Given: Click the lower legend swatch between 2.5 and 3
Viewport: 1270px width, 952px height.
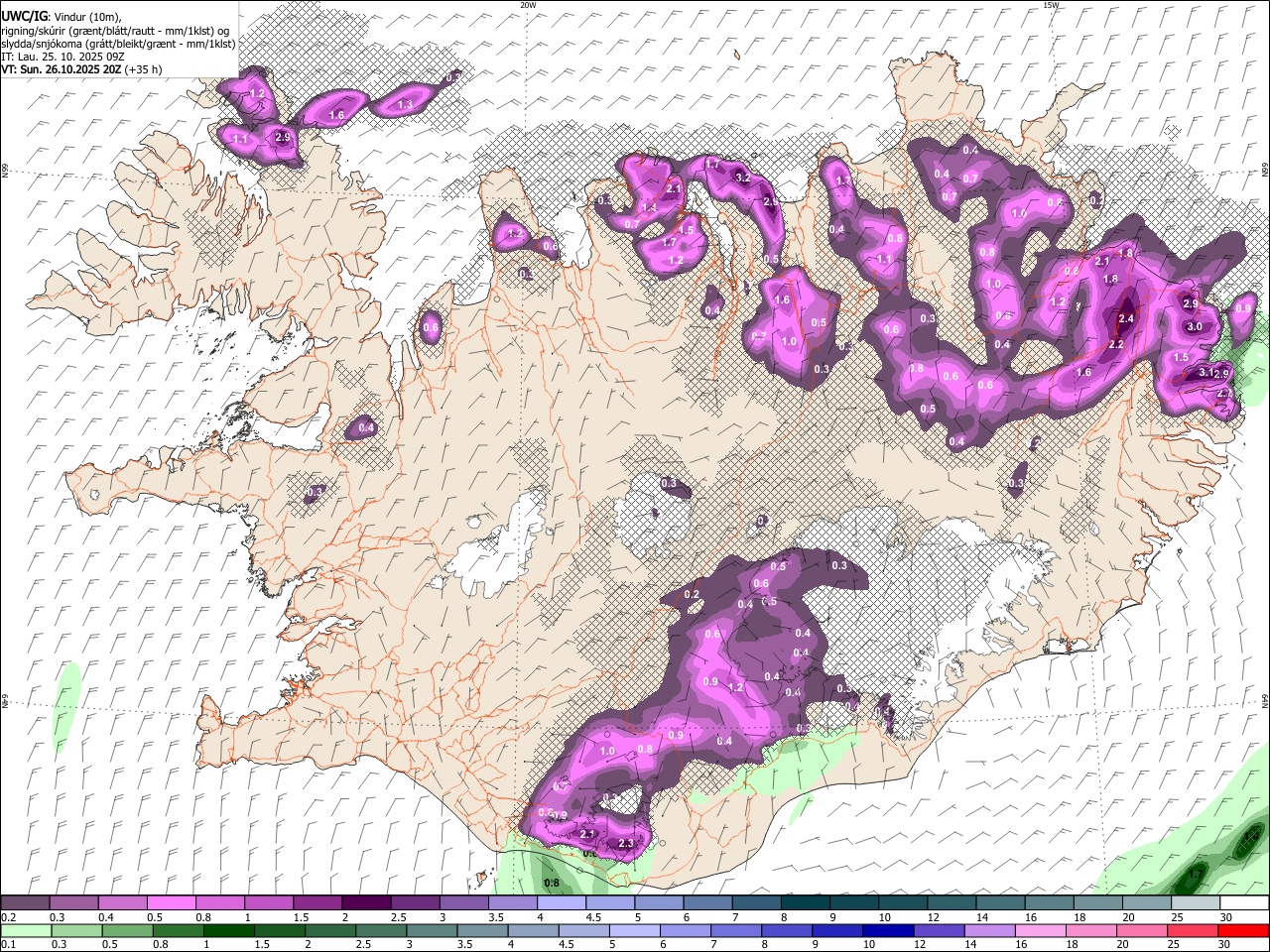Looking at the screenshot, I should point(381,931).
